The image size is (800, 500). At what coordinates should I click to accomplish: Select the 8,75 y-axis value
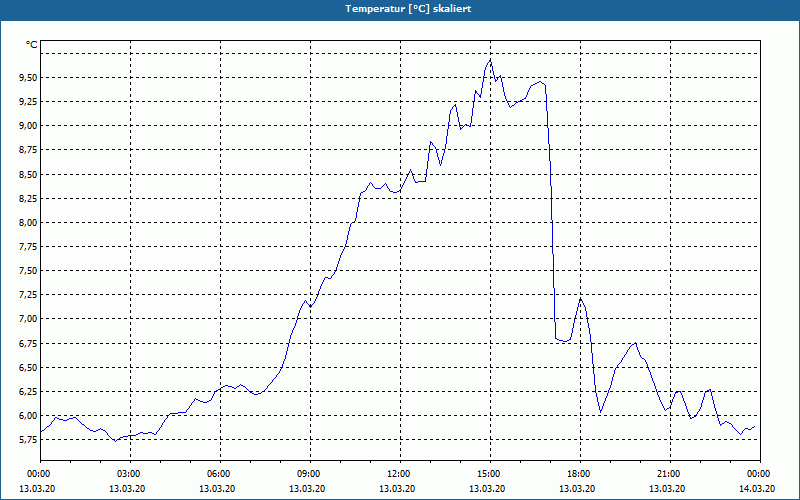pos(29,150)
